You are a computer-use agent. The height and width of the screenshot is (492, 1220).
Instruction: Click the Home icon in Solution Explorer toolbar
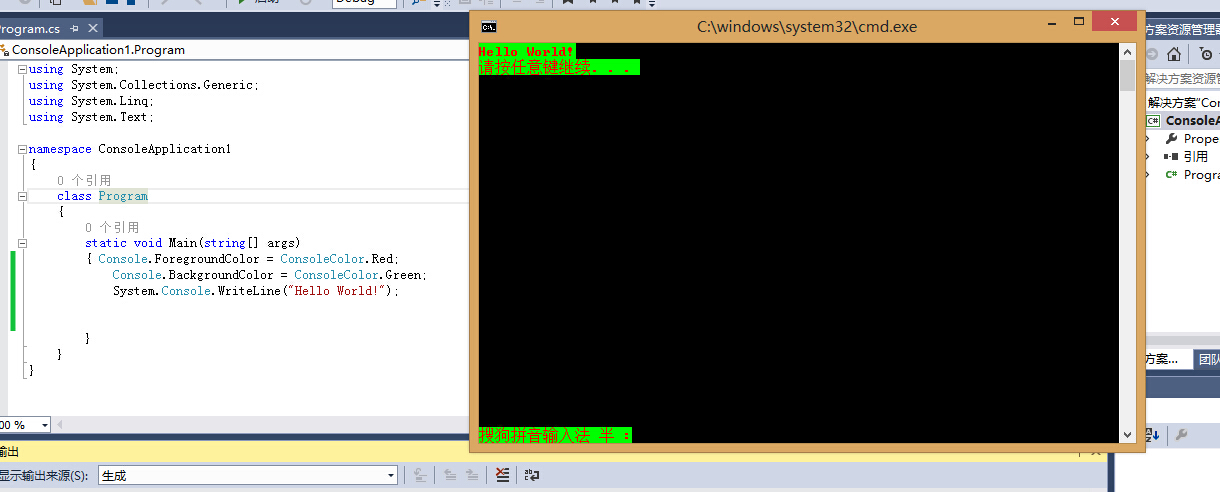[1174, 54]
